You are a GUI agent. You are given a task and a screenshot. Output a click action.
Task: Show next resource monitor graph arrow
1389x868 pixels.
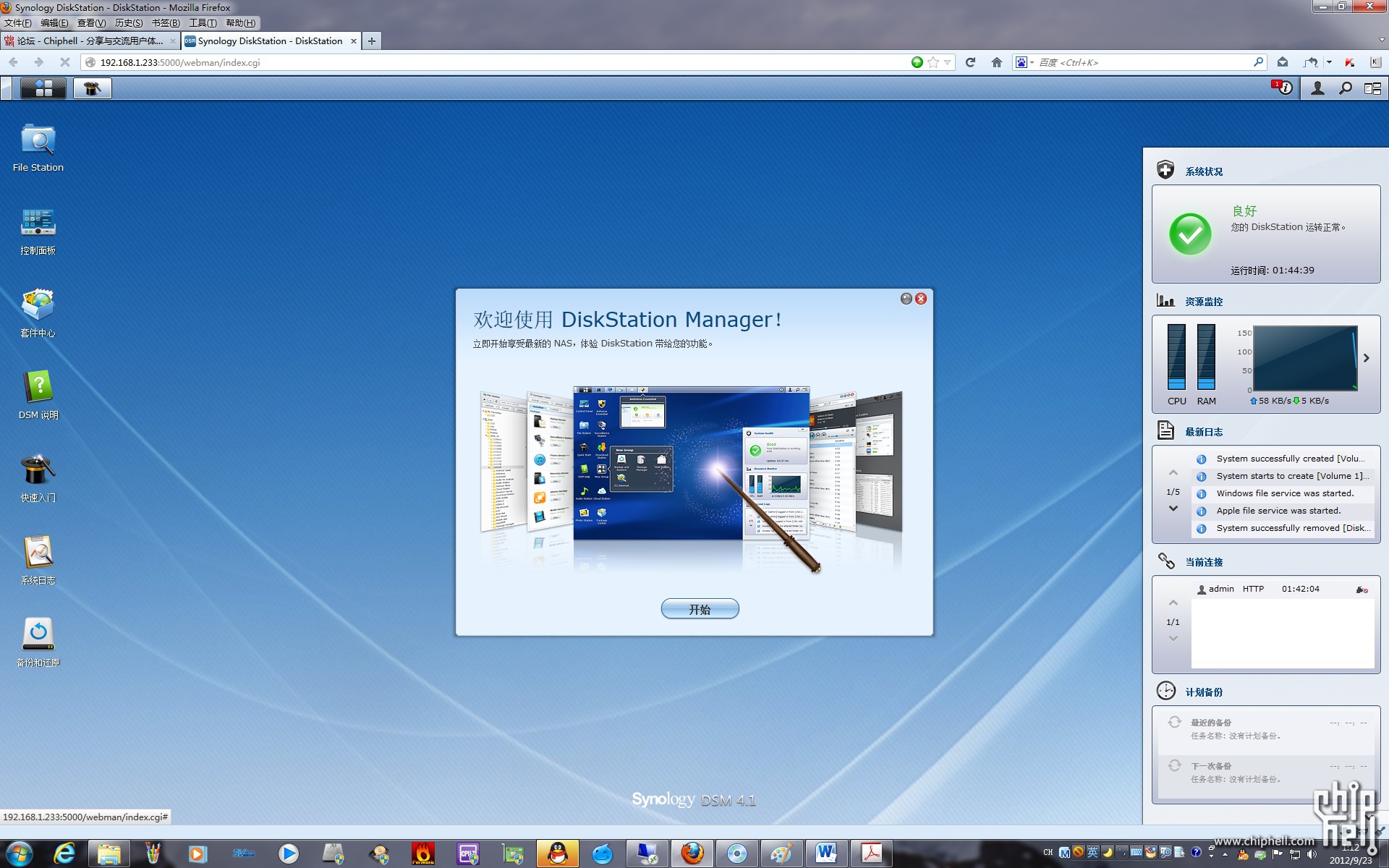coord(1367,358)
